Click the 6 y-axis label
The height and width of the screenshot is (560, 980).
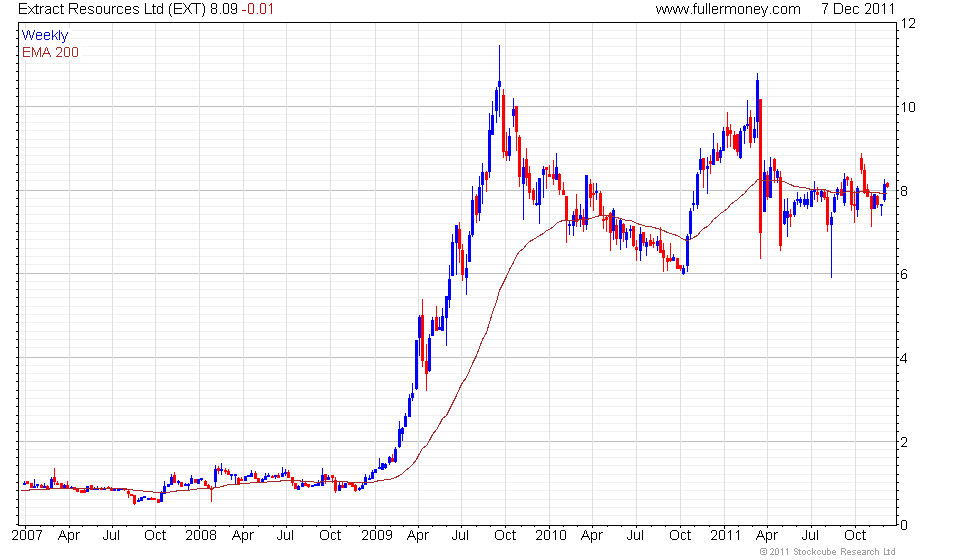pos(904,275)
